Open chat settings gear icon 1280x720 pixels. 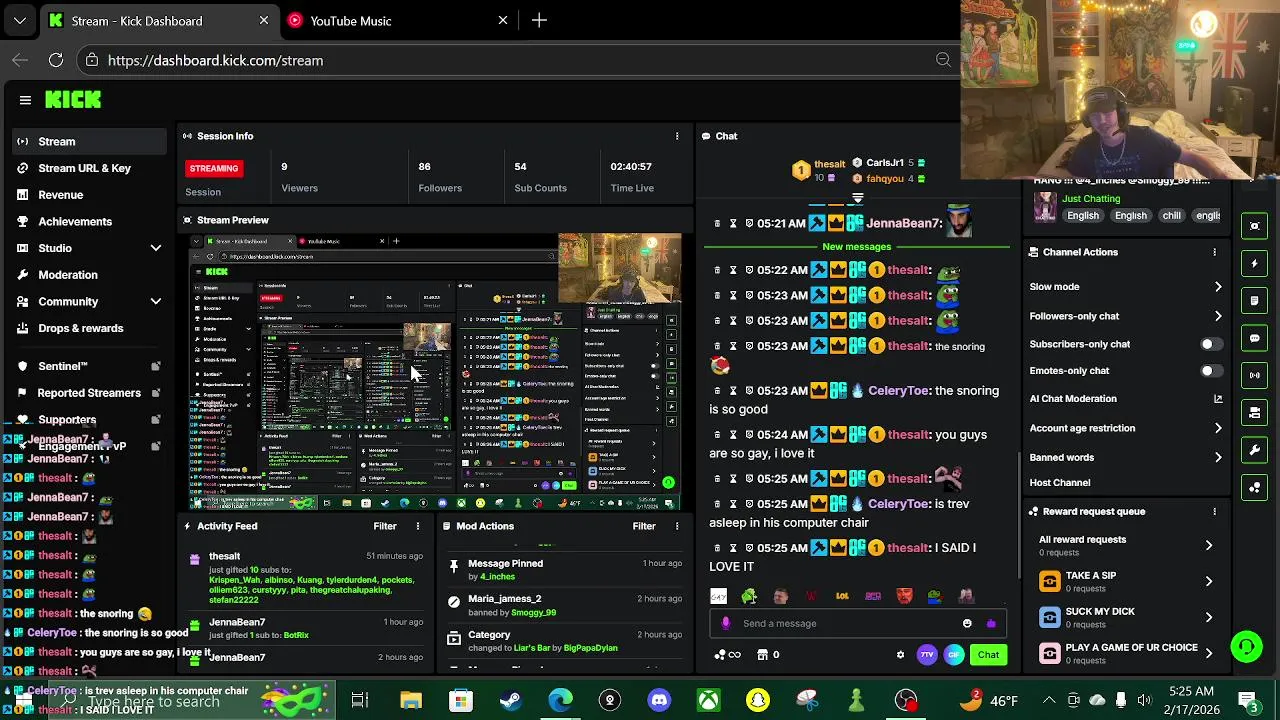tap(900, 655)
